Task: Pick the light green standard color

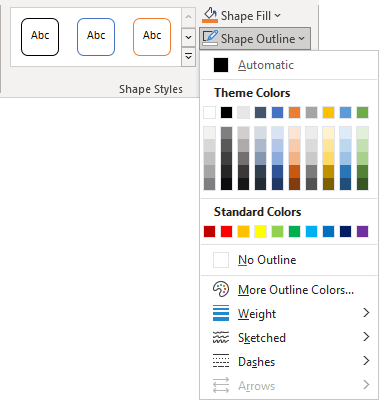Action: tap(277, 231)
